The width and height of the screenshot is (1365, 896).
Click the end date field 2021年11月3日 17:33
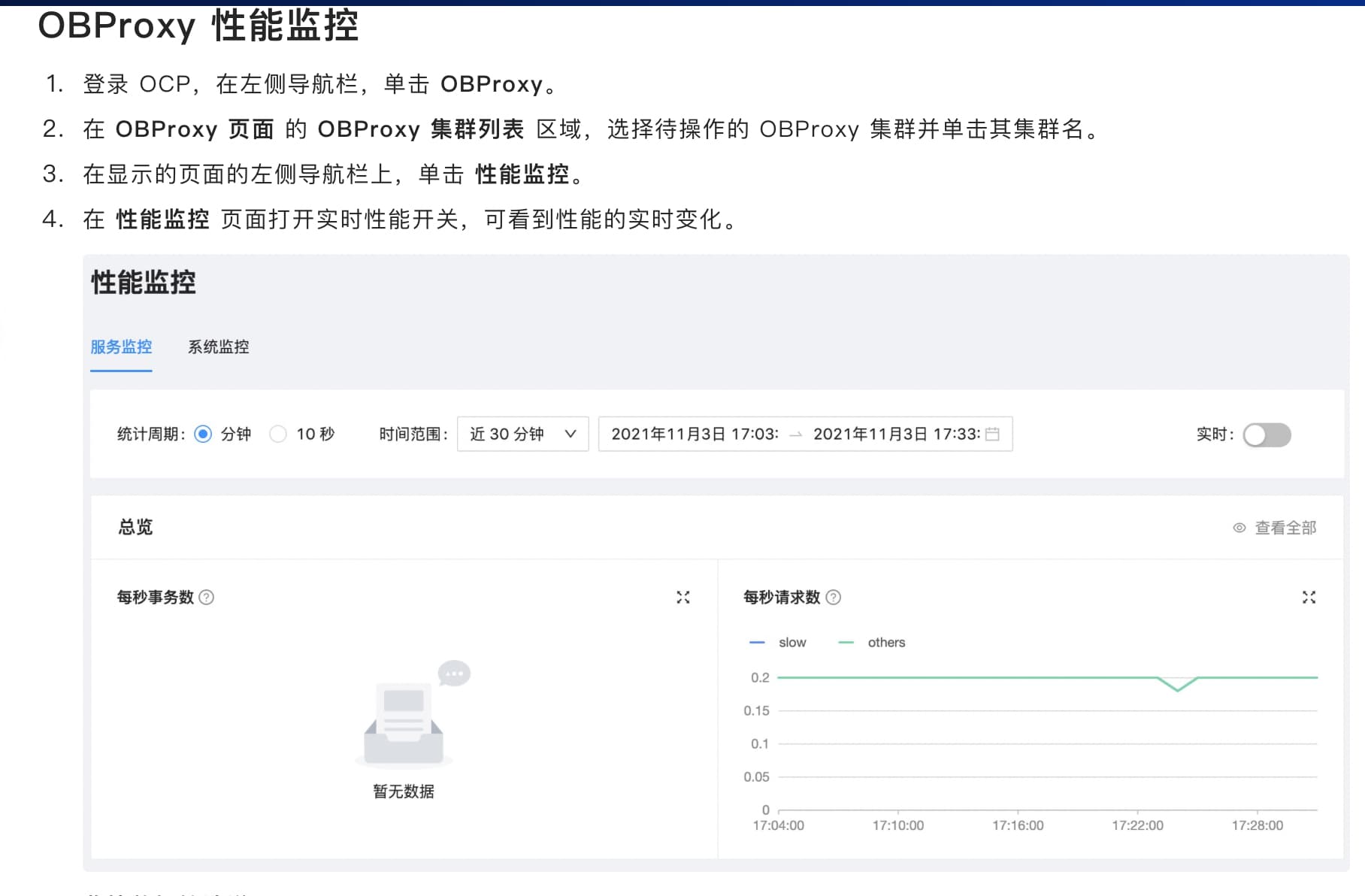click(x=897, y=434)
